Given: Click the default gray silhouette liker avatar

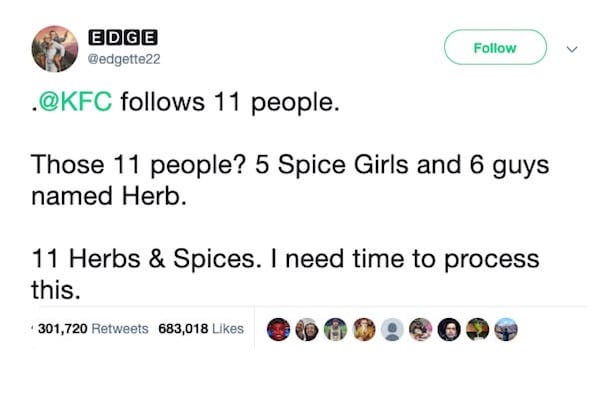Looking at the screenshot, I should tap(392, 329).
